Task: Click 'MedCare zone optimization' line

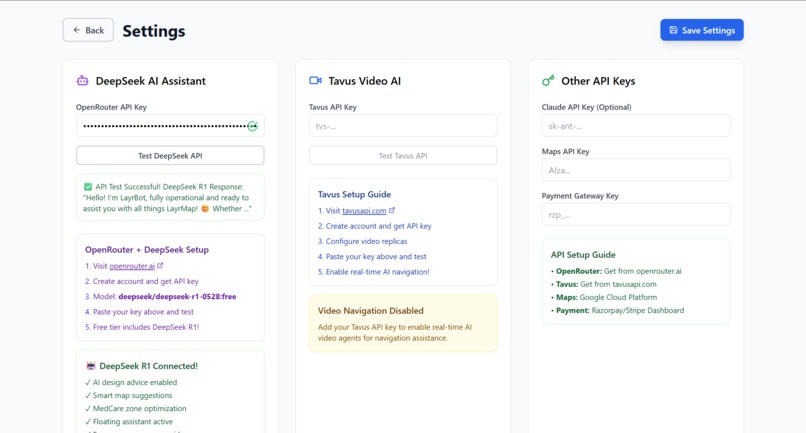Action: 136,409
